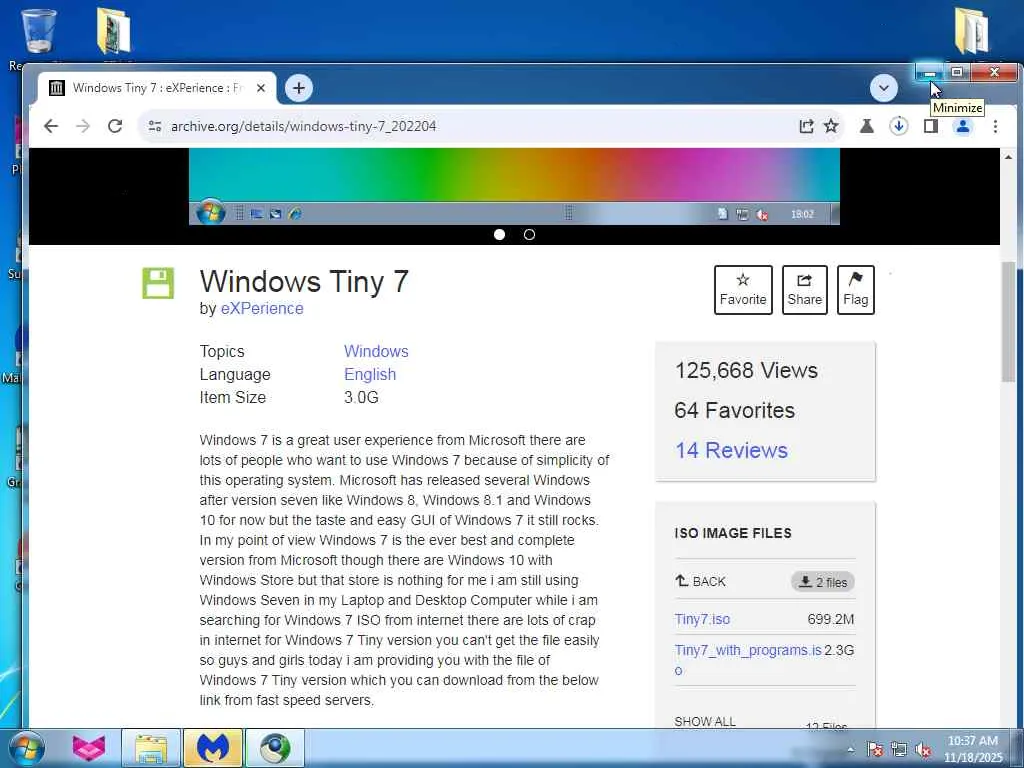
Task: Select the Windows Tiny 7 browser tab
Action: 157,88
